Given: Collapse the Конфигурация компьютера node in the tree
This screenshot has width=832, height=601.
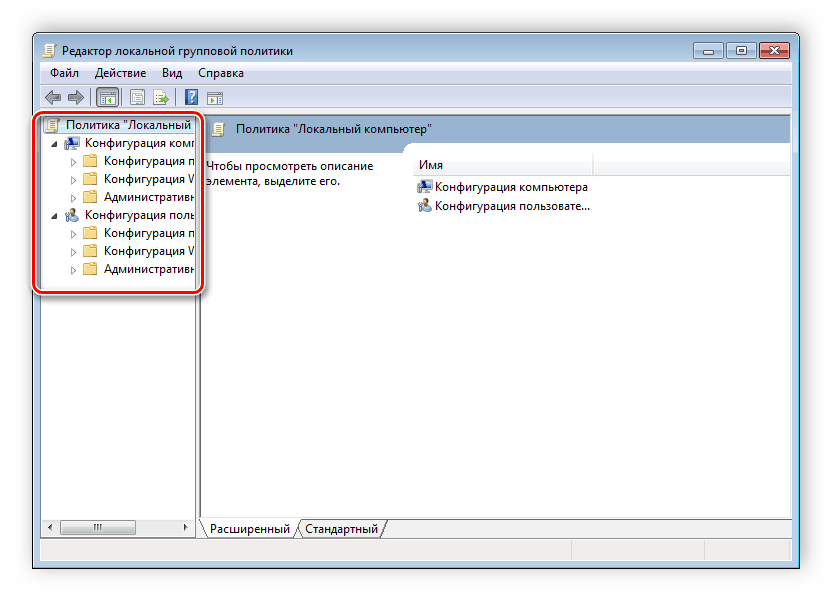Looking at the screenshot, I should click(54, 144).
